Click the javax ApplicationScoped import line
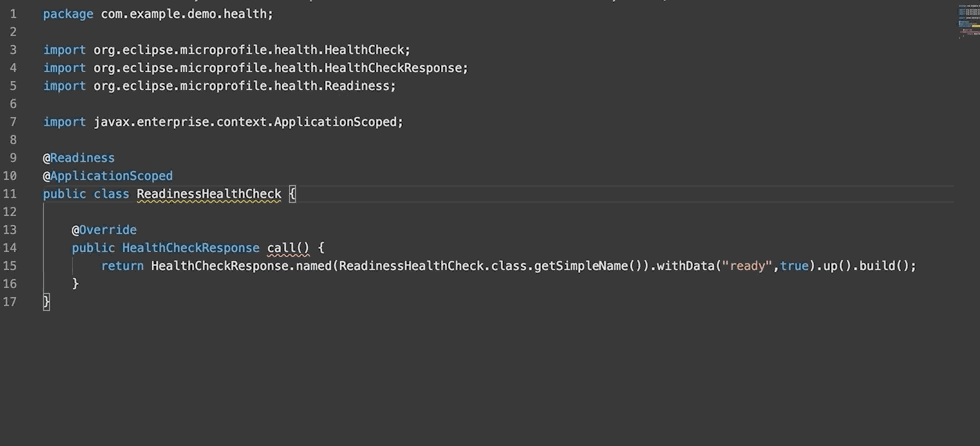980x446 pixels. 223,122
